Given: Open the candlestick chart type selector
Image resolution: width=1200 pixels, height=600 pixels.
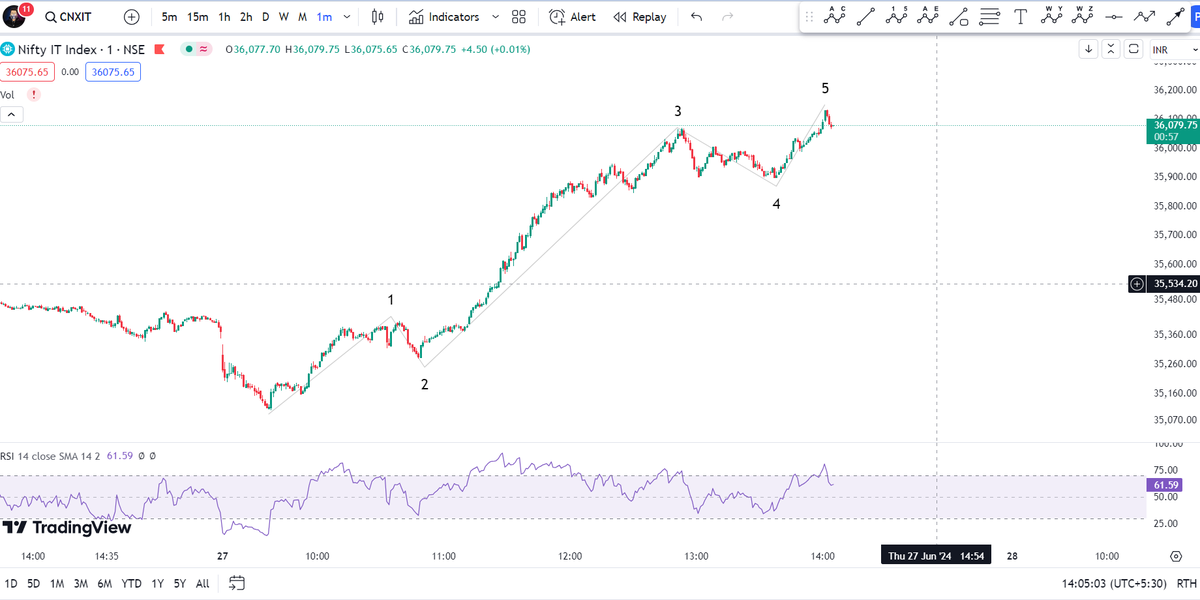Looking at the screenshot, I should pos(377,17).
